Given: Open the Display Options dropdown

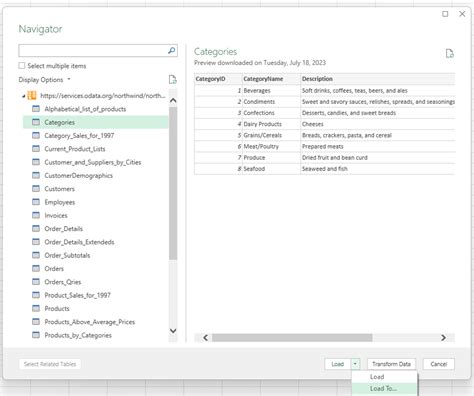Looking at the screenshot, I should [x=44, y=80].
